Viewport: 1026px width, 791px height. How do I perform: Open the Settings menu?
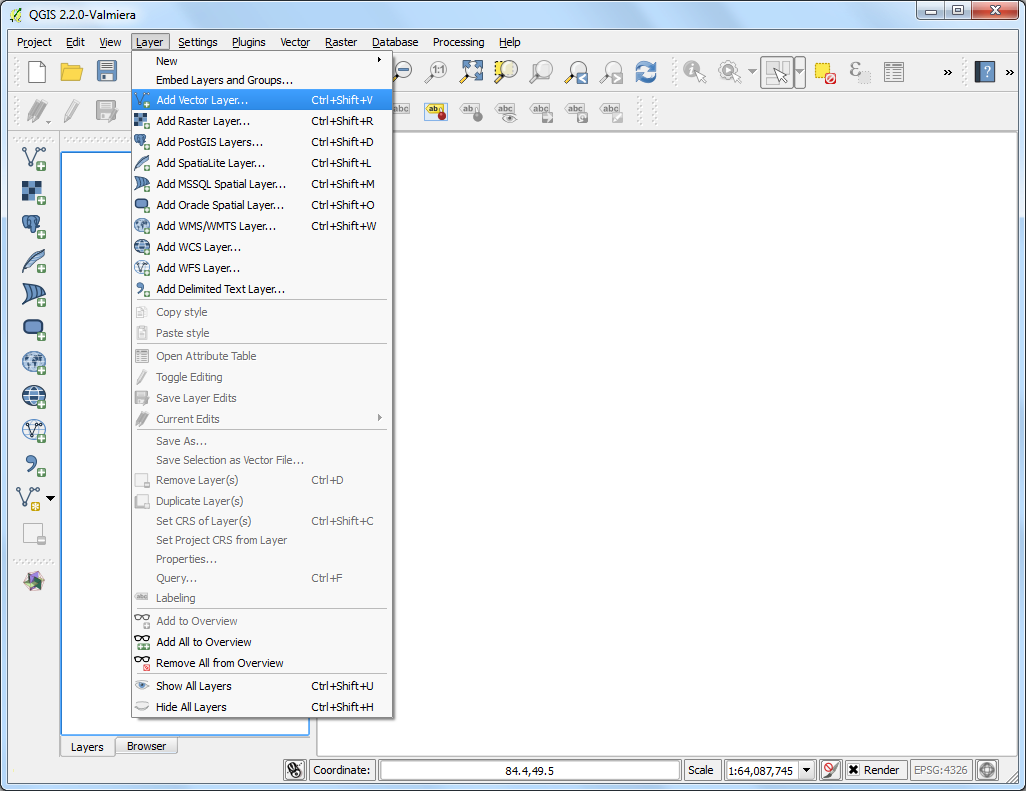(x=198, y=42)
